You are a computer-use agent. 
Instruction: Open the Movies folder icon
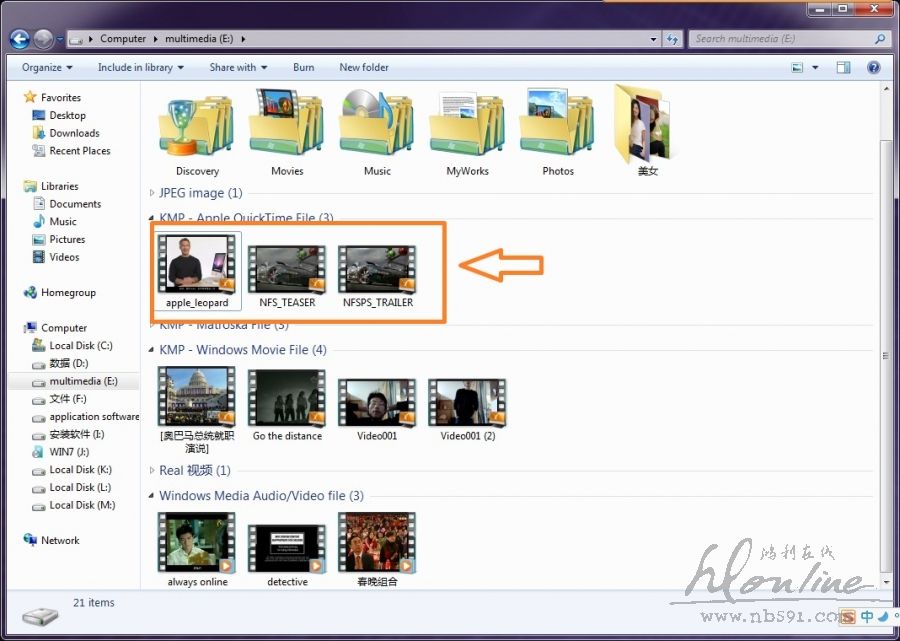click(287, 127)
